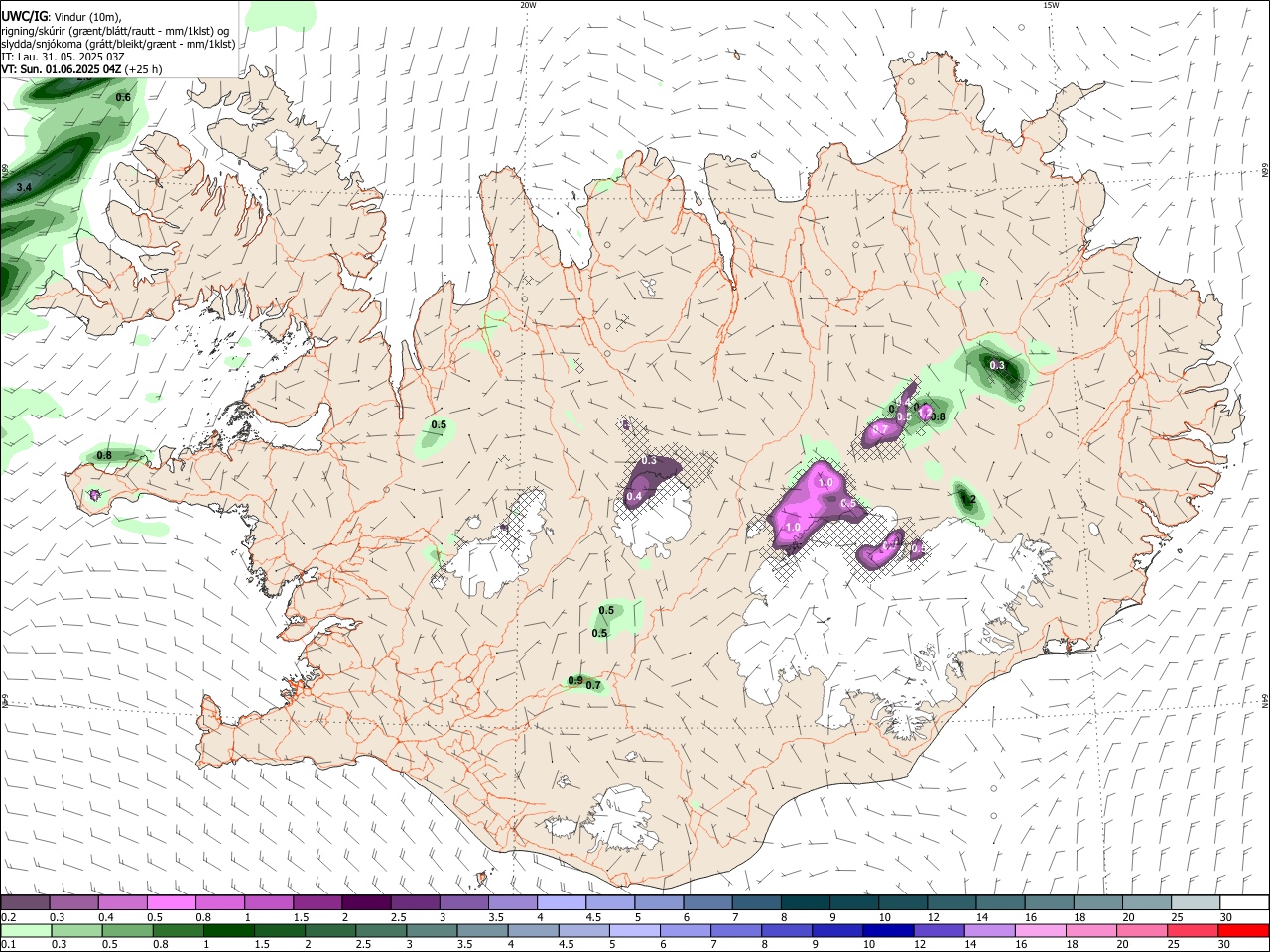Select the 'VT: Sun. 01.06.2025 04Z' valid time line

(x=81, y=69)
